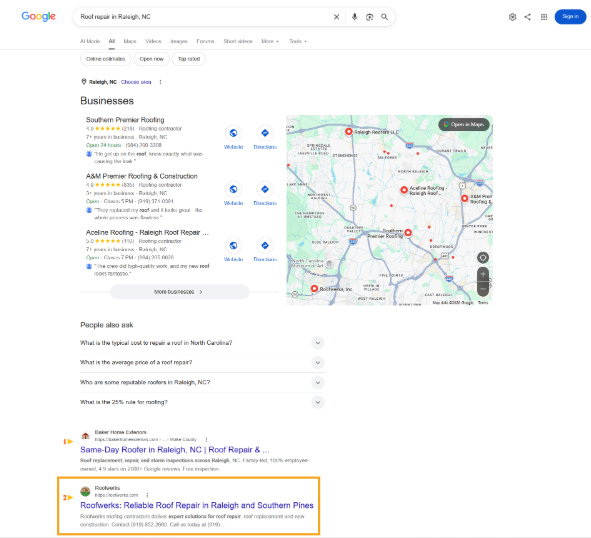Click More businesses button
Viewport: 591px width, 538px height.
[x=179, y=292]
